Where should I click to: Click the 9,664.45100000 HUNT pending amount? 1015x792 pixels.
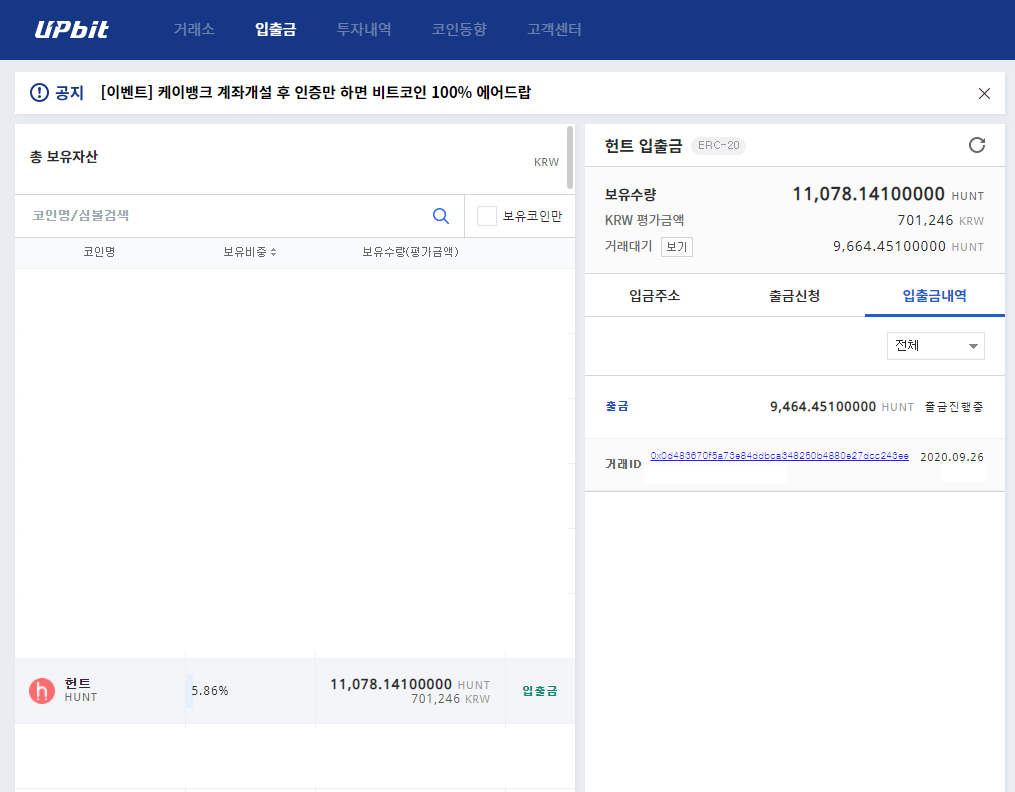908,247
